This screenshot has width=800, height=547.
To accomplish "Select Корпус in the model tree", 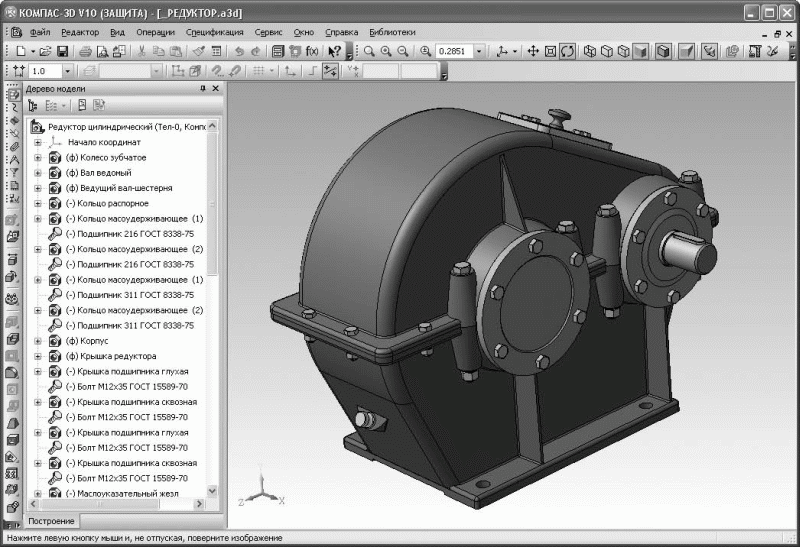I will (93, 341).
